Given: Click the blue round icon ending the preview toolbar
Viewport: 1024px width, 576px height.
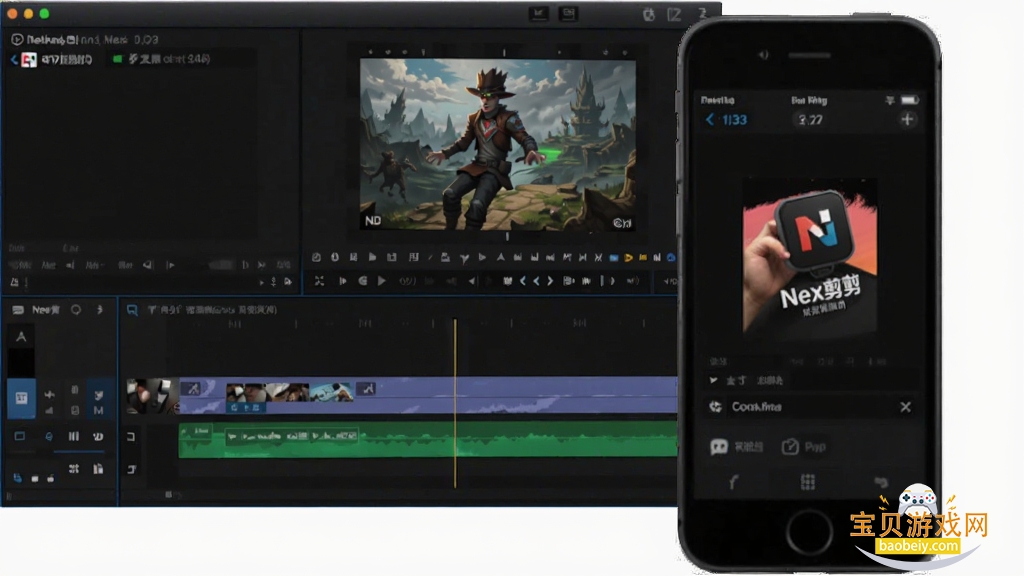Looking at the screenshot, I should (671, 258).
